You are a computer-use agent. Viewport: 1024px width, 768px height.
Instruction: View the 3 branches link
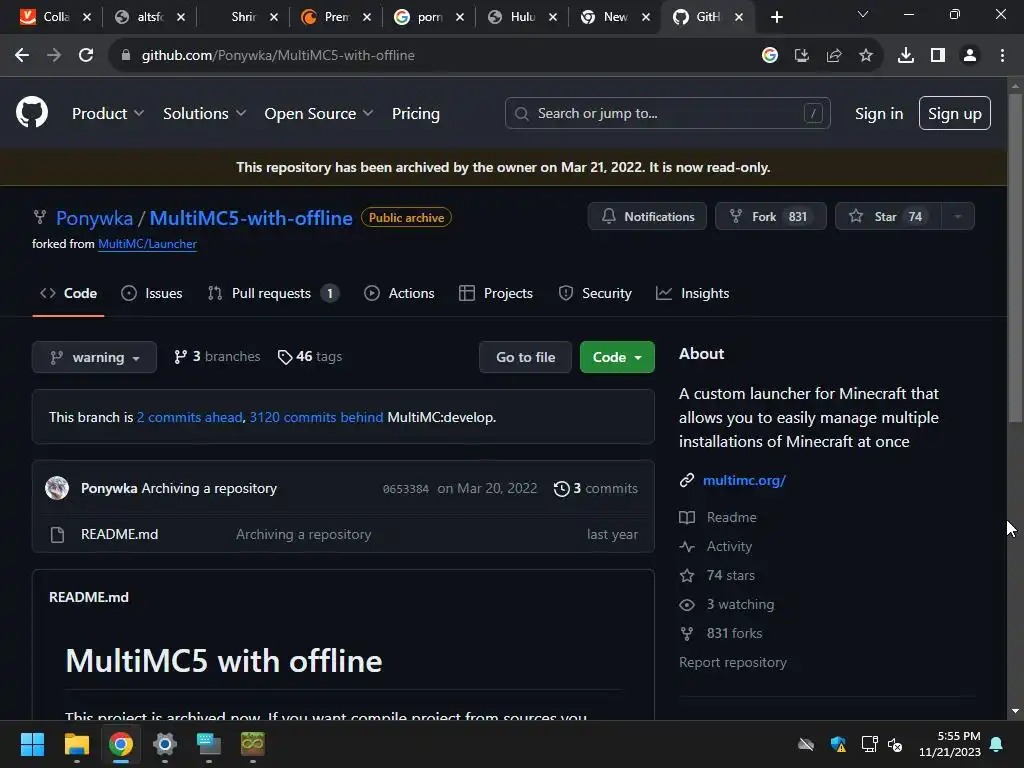(x=217, y=357)
